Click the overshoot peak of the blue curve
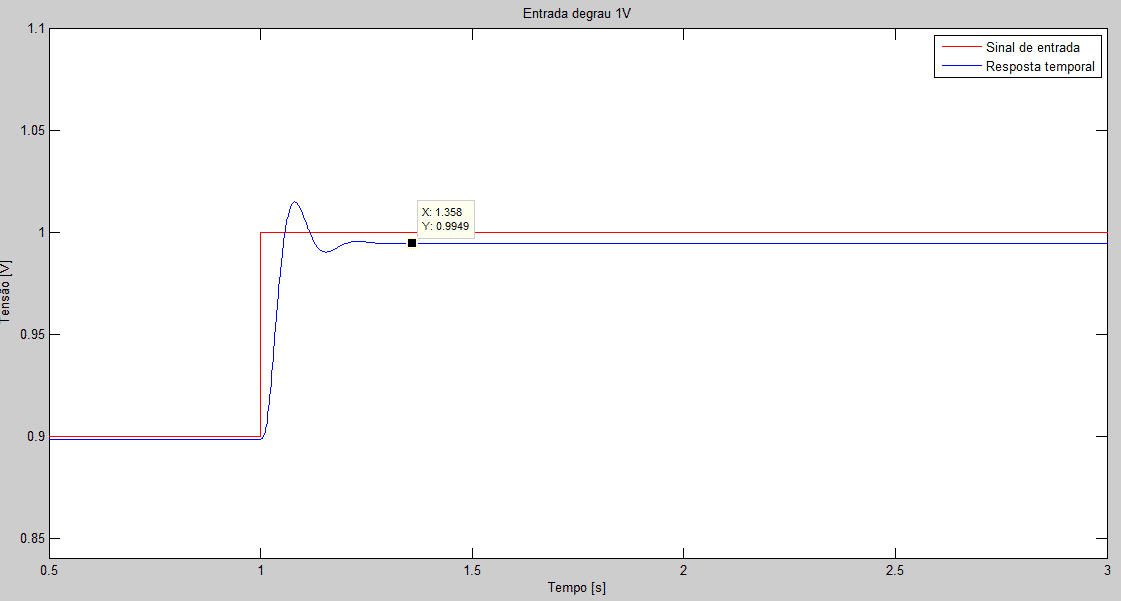Image resolution: width=1121 pixels, height=601 pixels. coord(295,202)
